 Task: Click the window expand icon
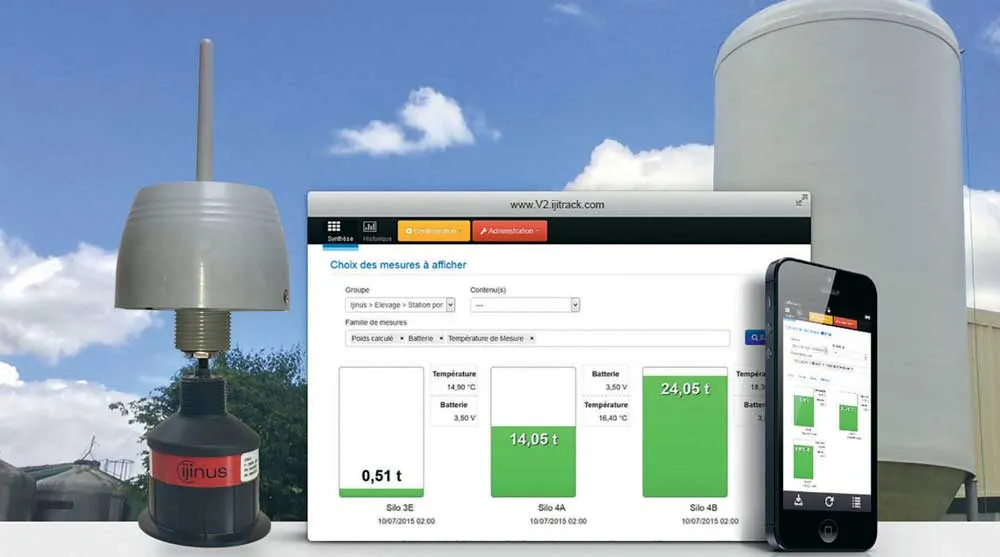(x=800, y=201)
